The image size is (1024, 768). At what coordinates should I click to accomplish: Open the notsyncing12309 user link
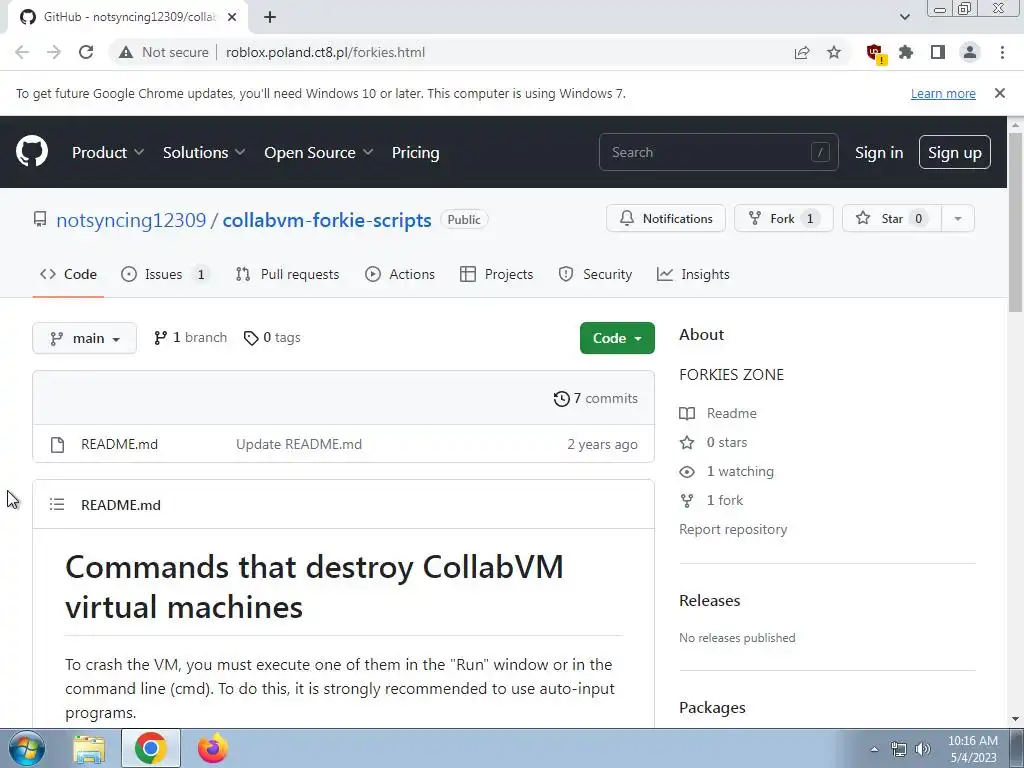click(x=131, y=220)
